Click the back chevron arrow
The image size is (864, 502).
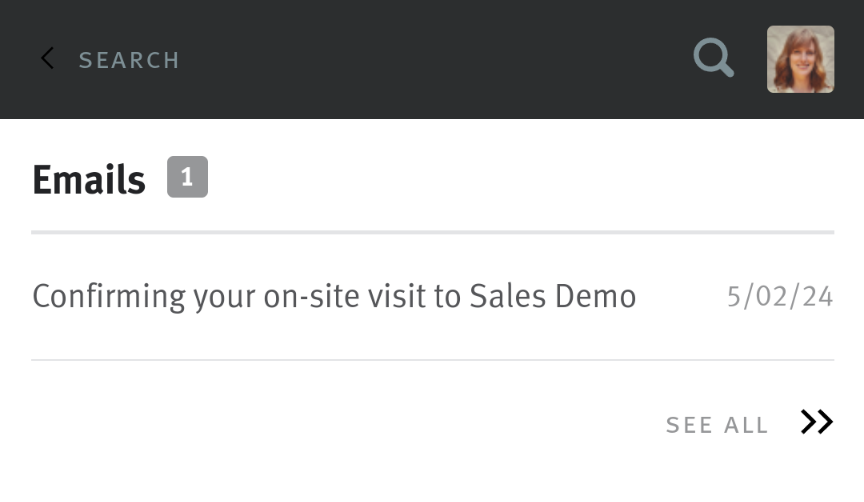click(47, 59)
